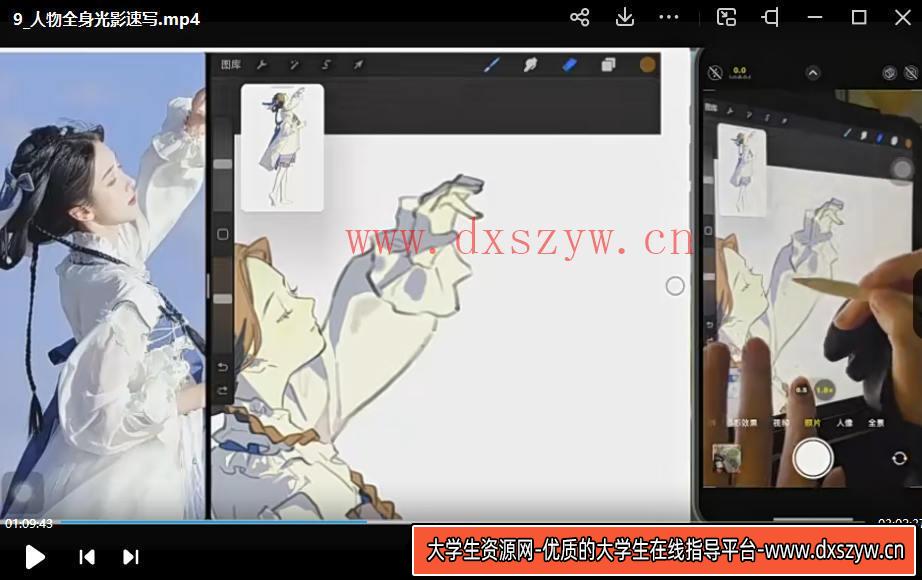This screenshot has height=580, width=922.
Task: Open the last photo thumbnail in phone camera
Action: [x=727, y=459]
